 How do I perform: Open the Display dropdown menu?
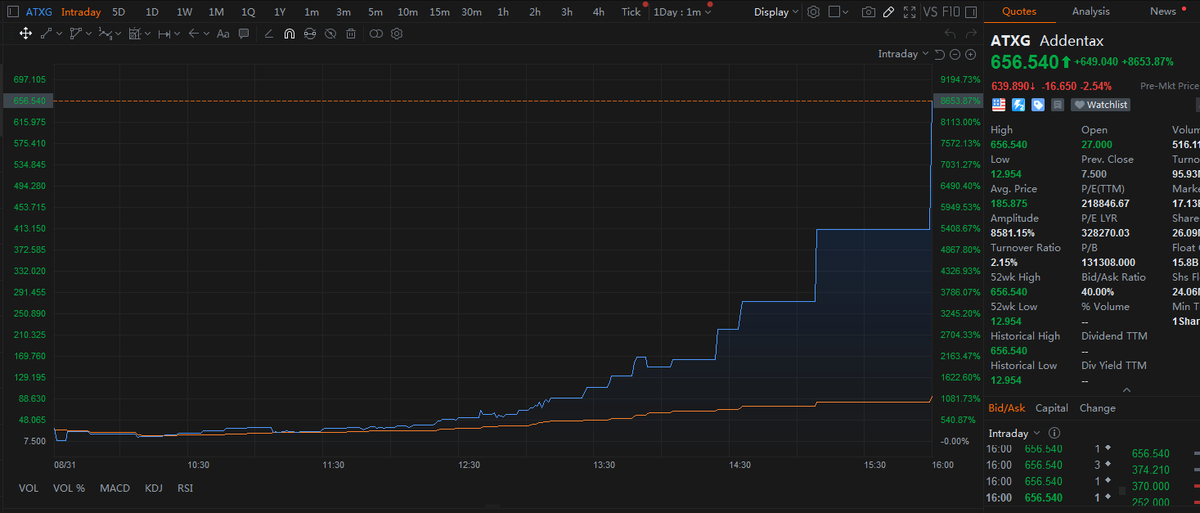(x=776, y=12)
